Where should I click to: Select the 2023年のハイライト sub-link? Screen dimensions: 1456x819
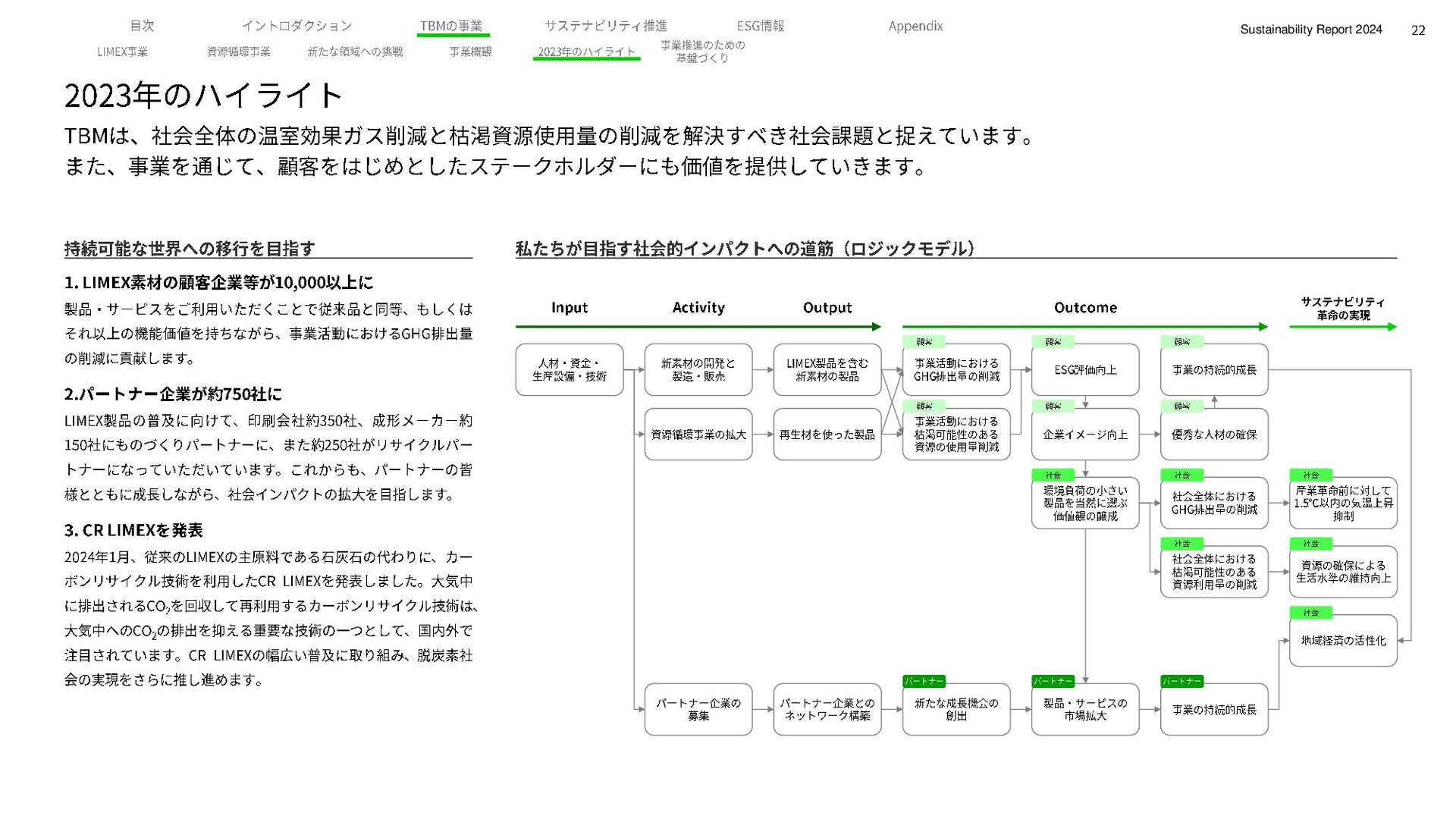pos(586,52)
